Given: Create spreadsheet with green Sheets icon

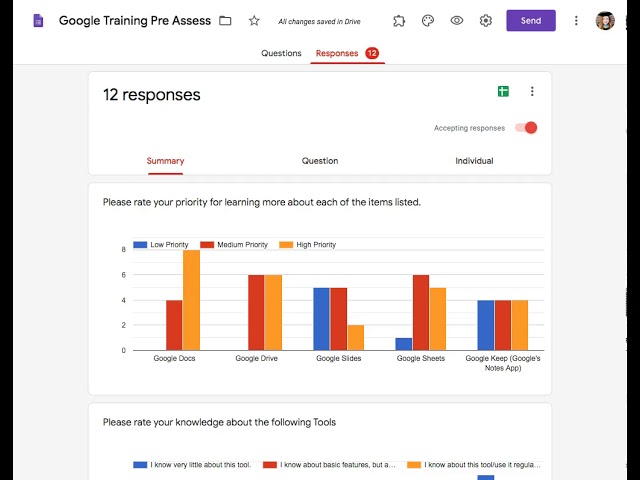Looking at the screenshot, I should coord(503,91).
